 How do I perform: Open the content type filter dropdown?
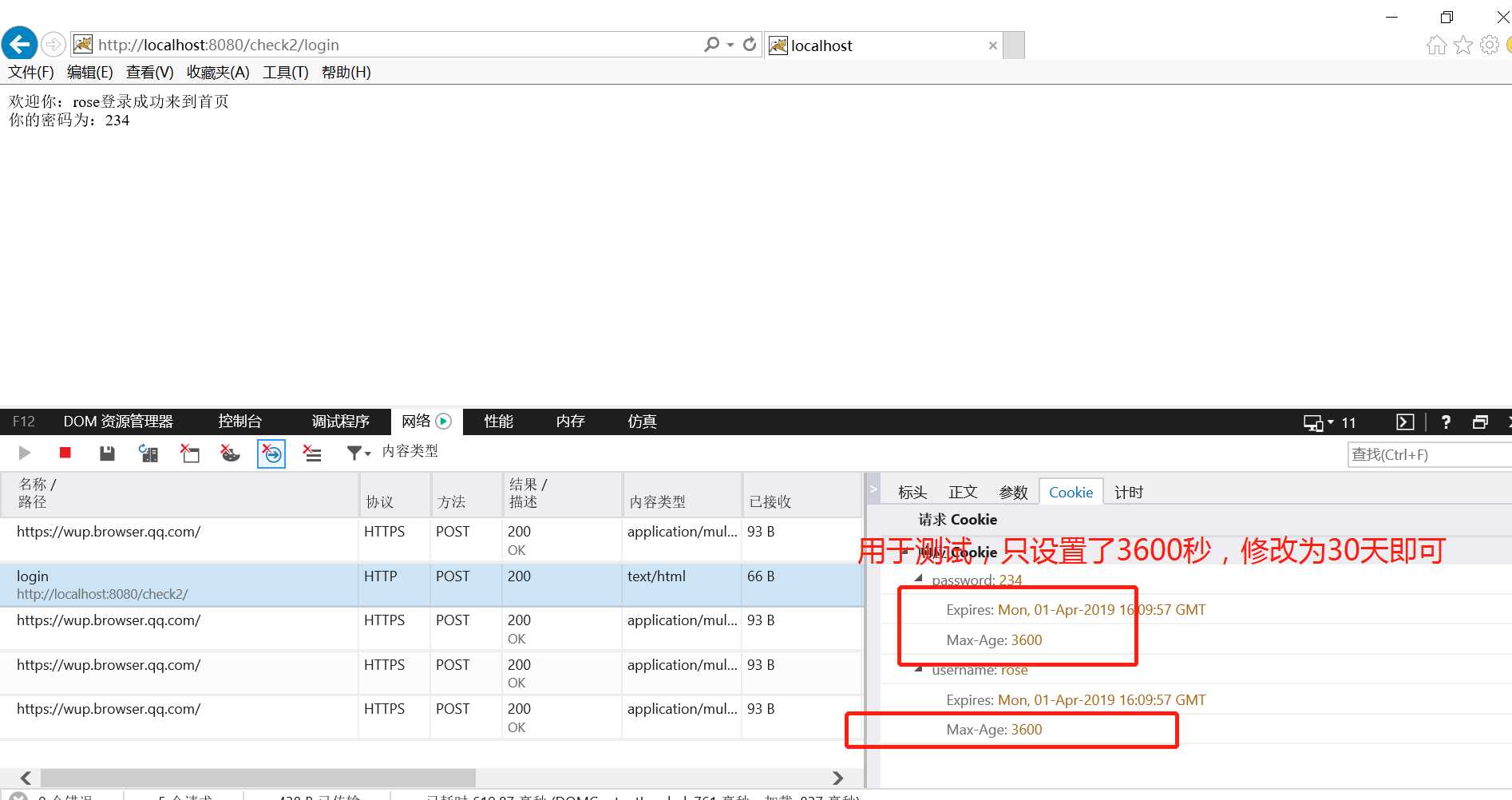pos(358,453)
